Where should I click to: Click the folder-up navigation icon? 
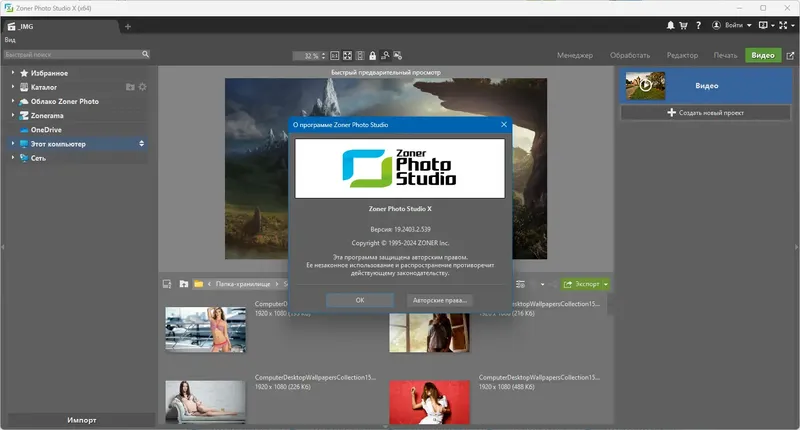pos(184,284)
